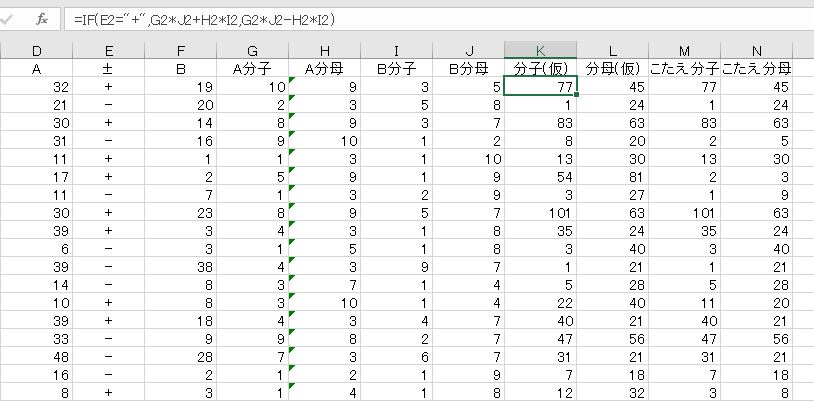The width and height of the screenshot is (814, 401).
Task: Select the cell showing 19 in column F
Action: [181, 87]
